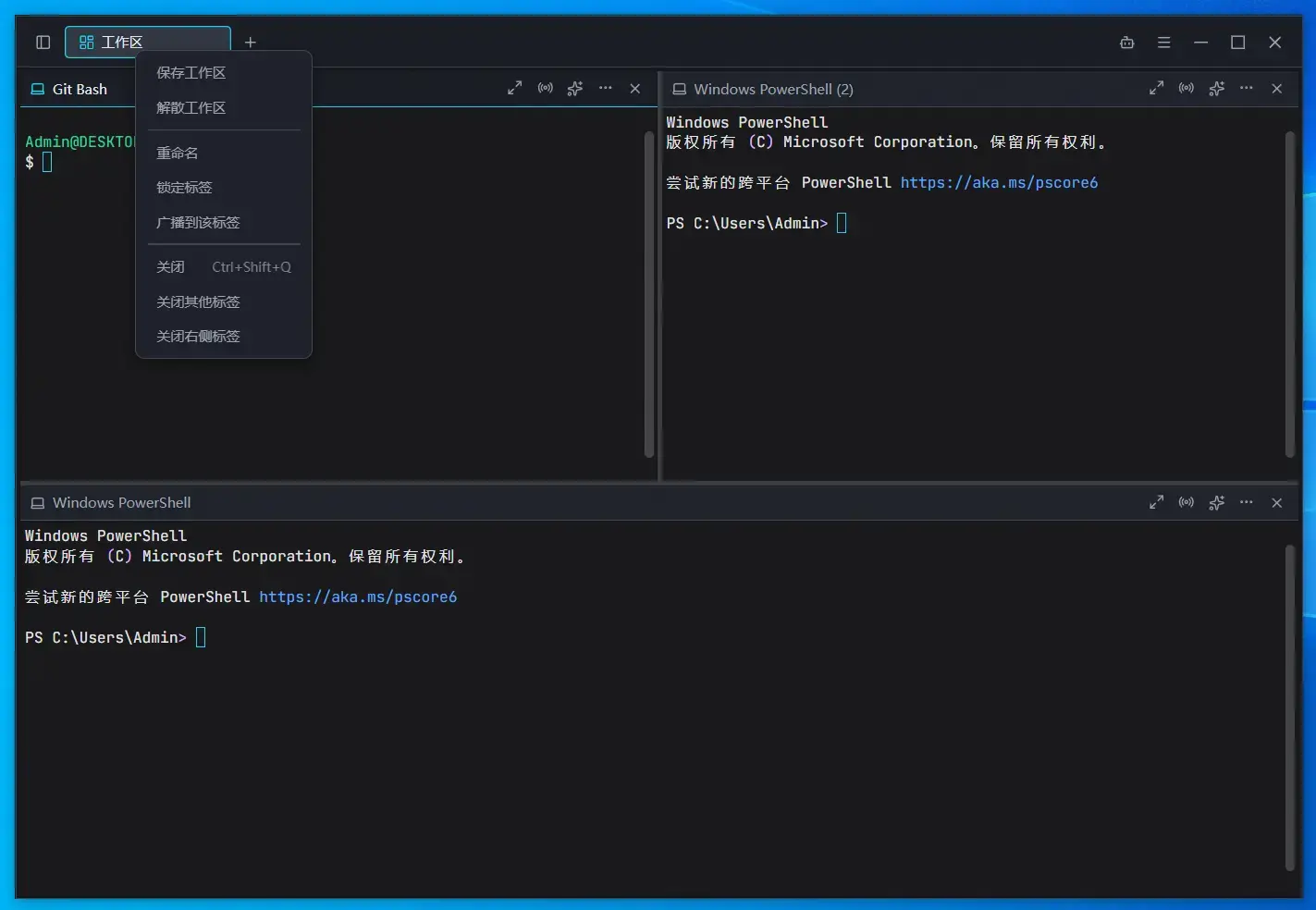
Task: Toggle broadcast in bottom Windows PowerShell pane
Action: coord(1187,502)
